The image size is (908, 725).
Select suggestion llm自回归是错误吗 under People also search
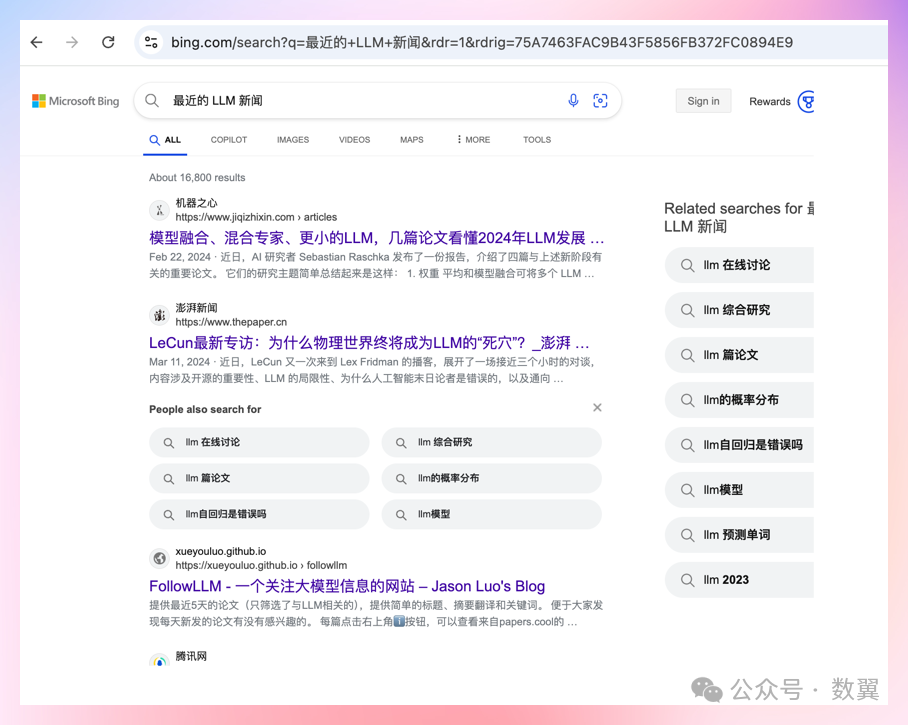(259, 514)
